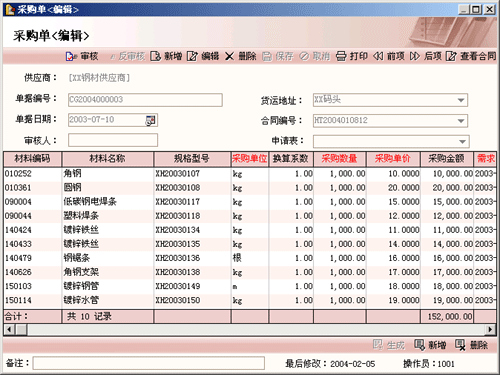The image size is (500, 375).
Task: Click the 打印 (print) printer icon
Action: click(341, 56)
